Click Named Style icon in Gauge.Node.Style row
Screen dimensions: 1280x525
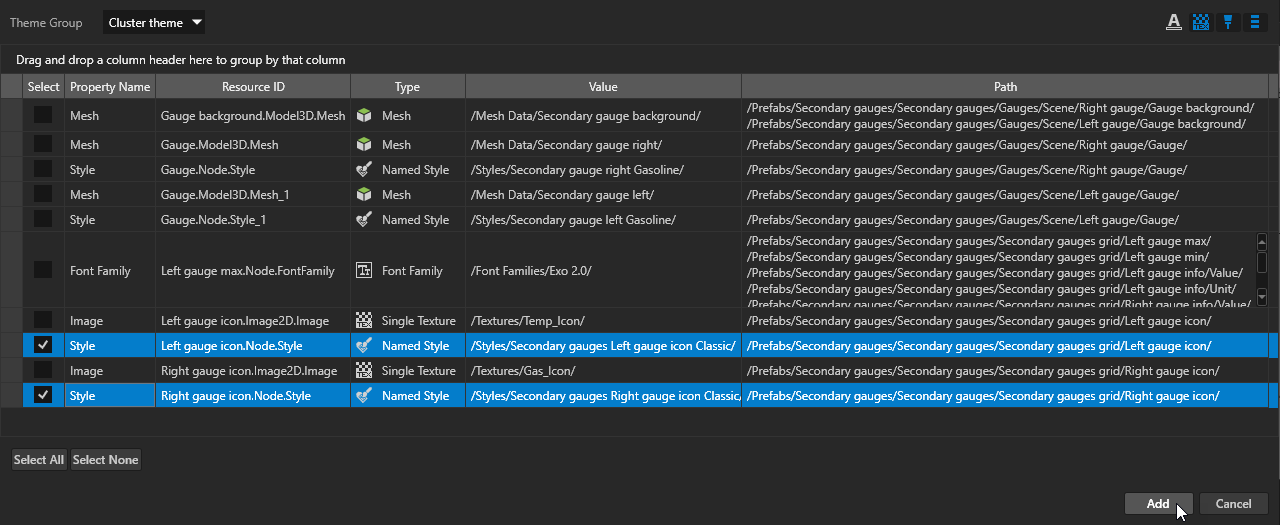(364, 170)
